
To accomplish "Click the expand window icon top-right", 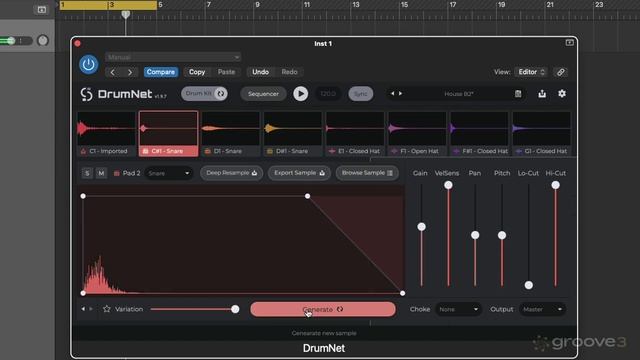I will [569, 42].
